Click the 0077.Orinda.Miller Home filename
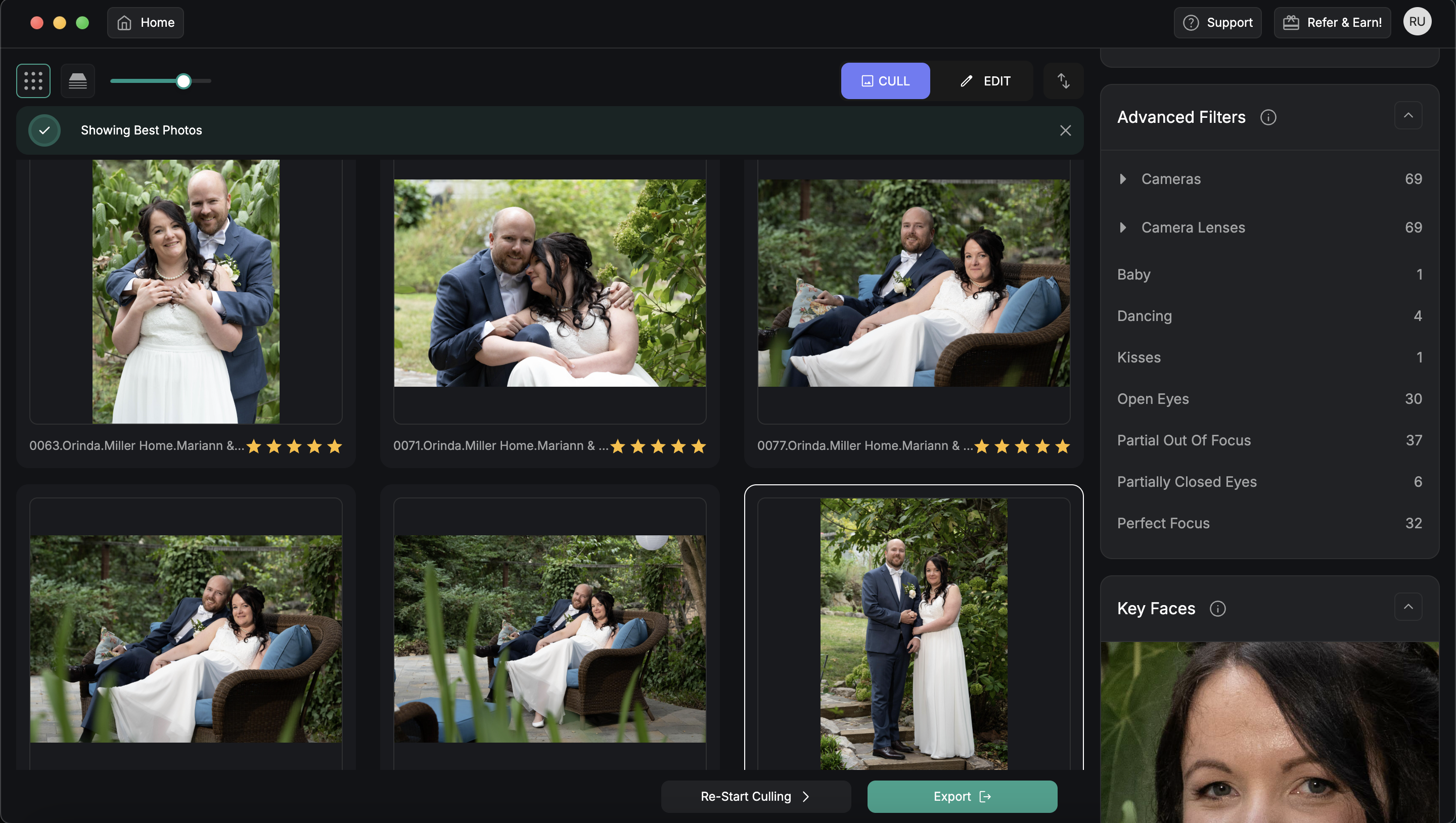 coord(865,446)
